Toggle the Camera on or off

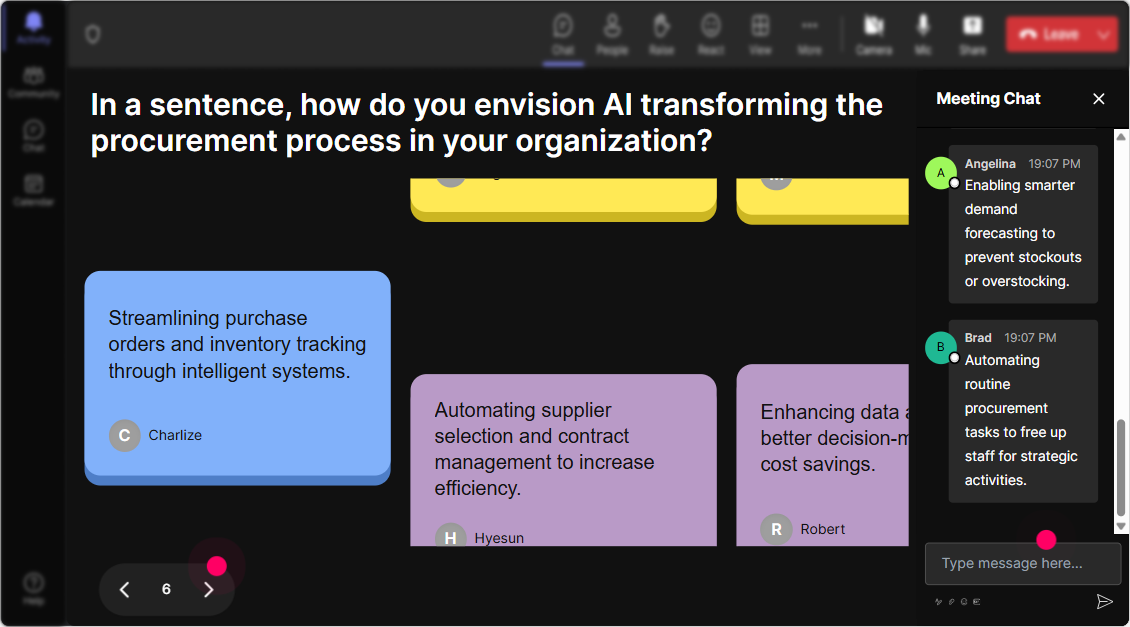(873, 35)
